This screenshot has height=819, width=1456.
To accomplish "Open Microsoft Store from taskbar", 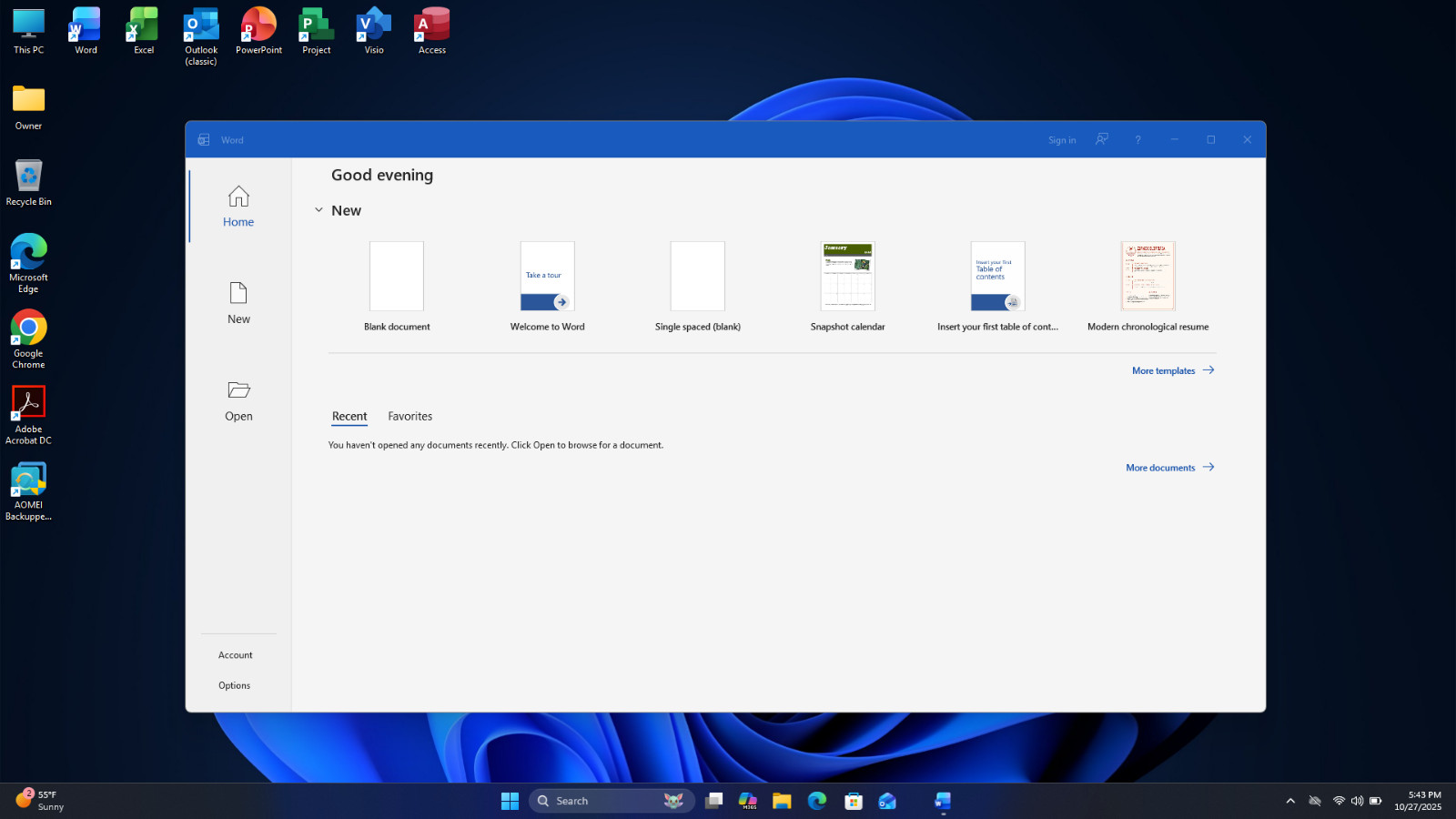I will (x=854, y=801).
